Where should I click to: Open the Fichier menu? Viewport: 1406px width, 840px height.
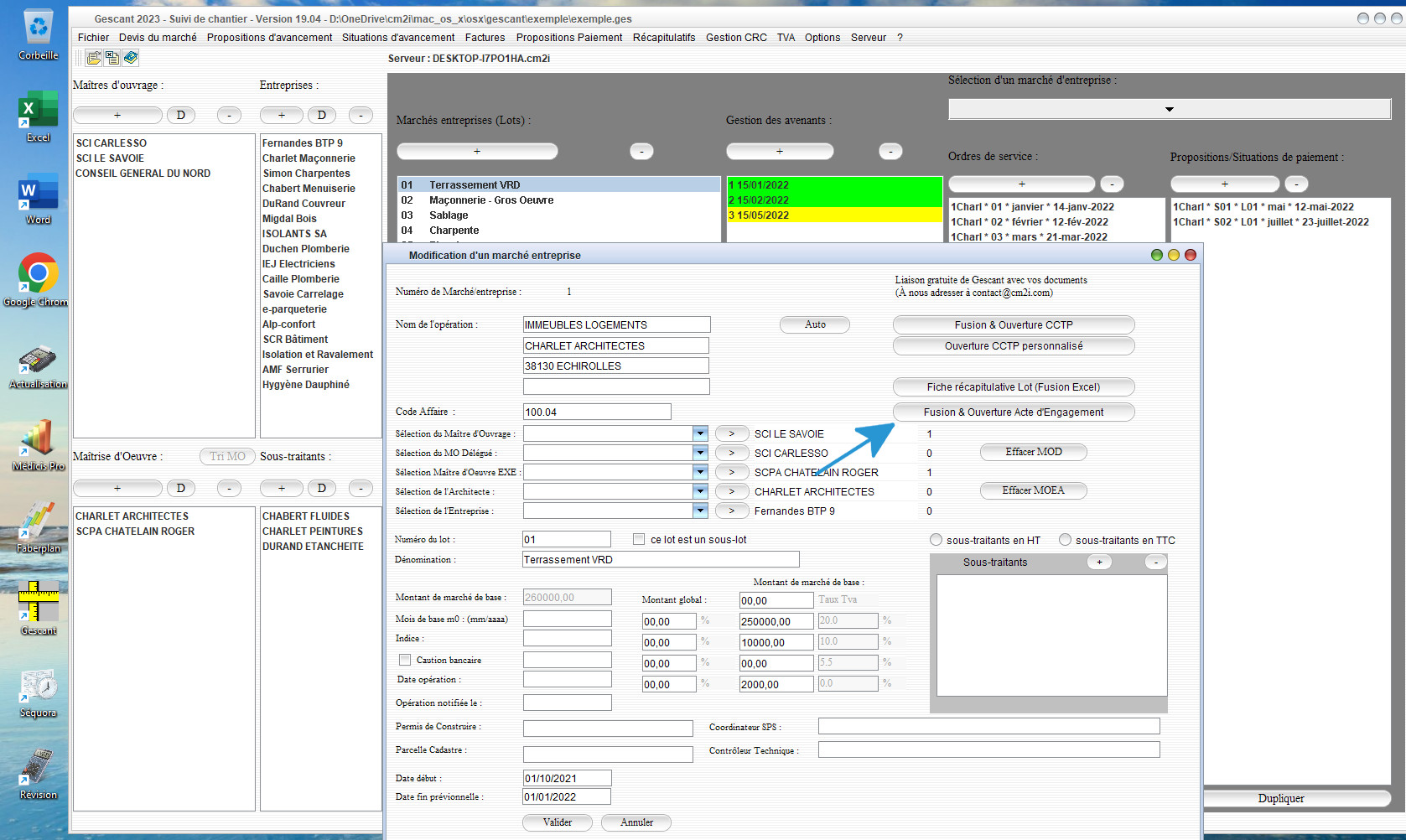click(93, 38)
